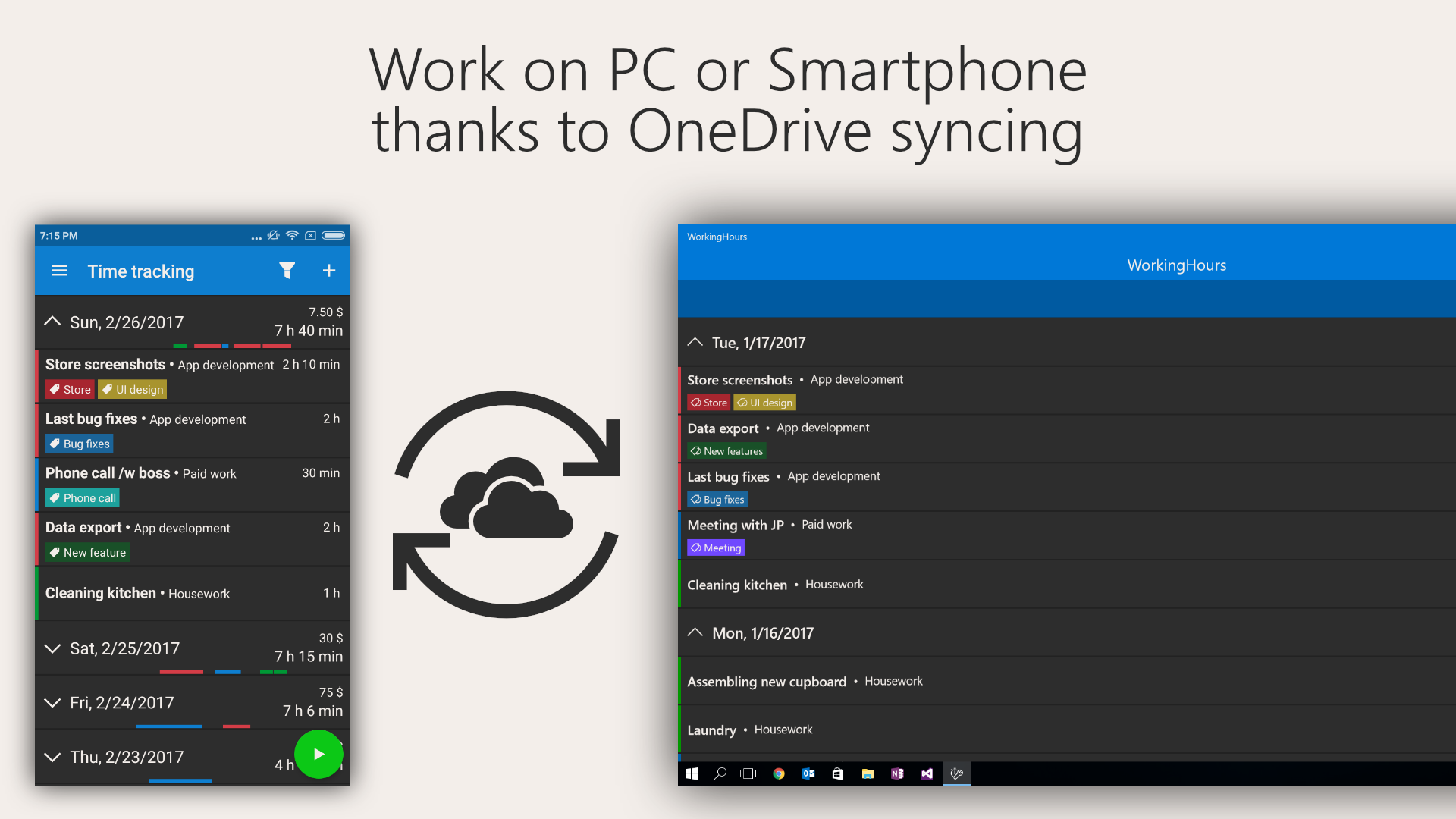Open the hamburger menu in Time tracking
This screenshot has height=819, width=1456.
[59, 271]
